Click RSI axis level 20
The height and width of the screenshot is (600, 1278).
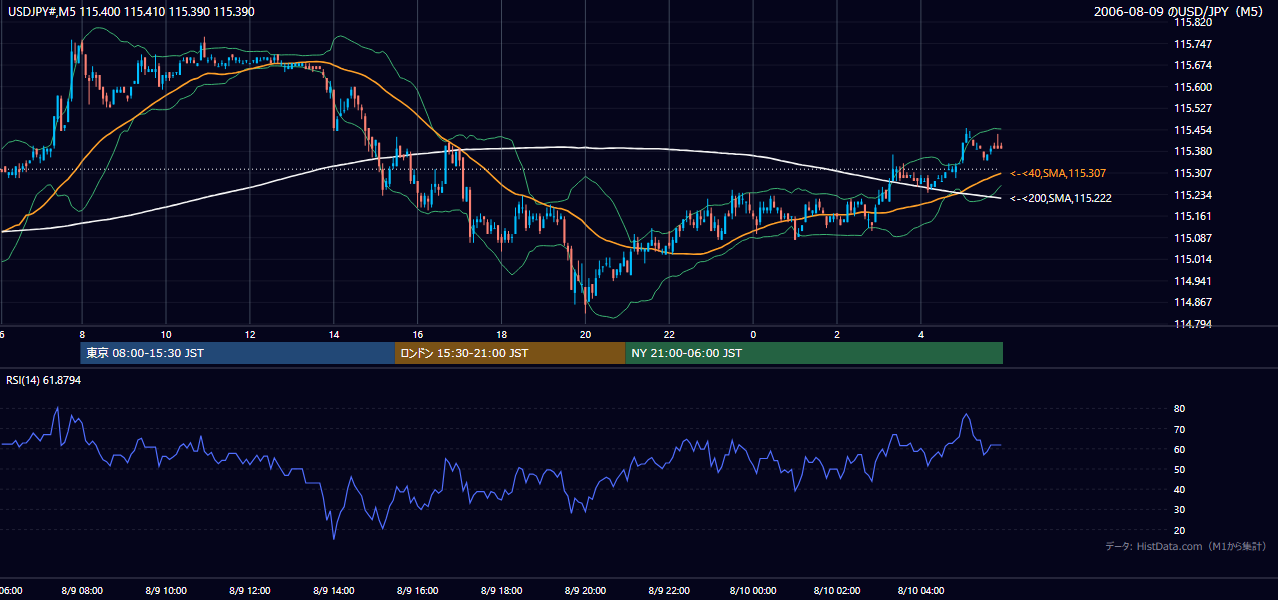[1180, 530]
